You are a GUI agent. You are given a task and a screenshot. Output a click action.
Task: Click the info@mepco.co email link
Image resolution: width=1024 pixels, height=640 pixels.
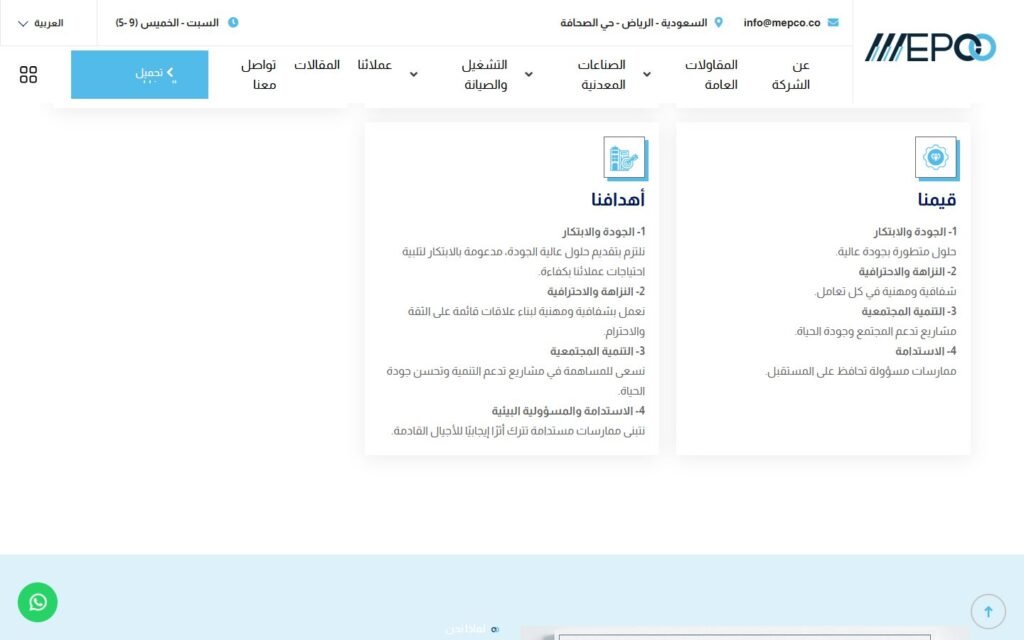pyautogui.click(x=782, y=23)
